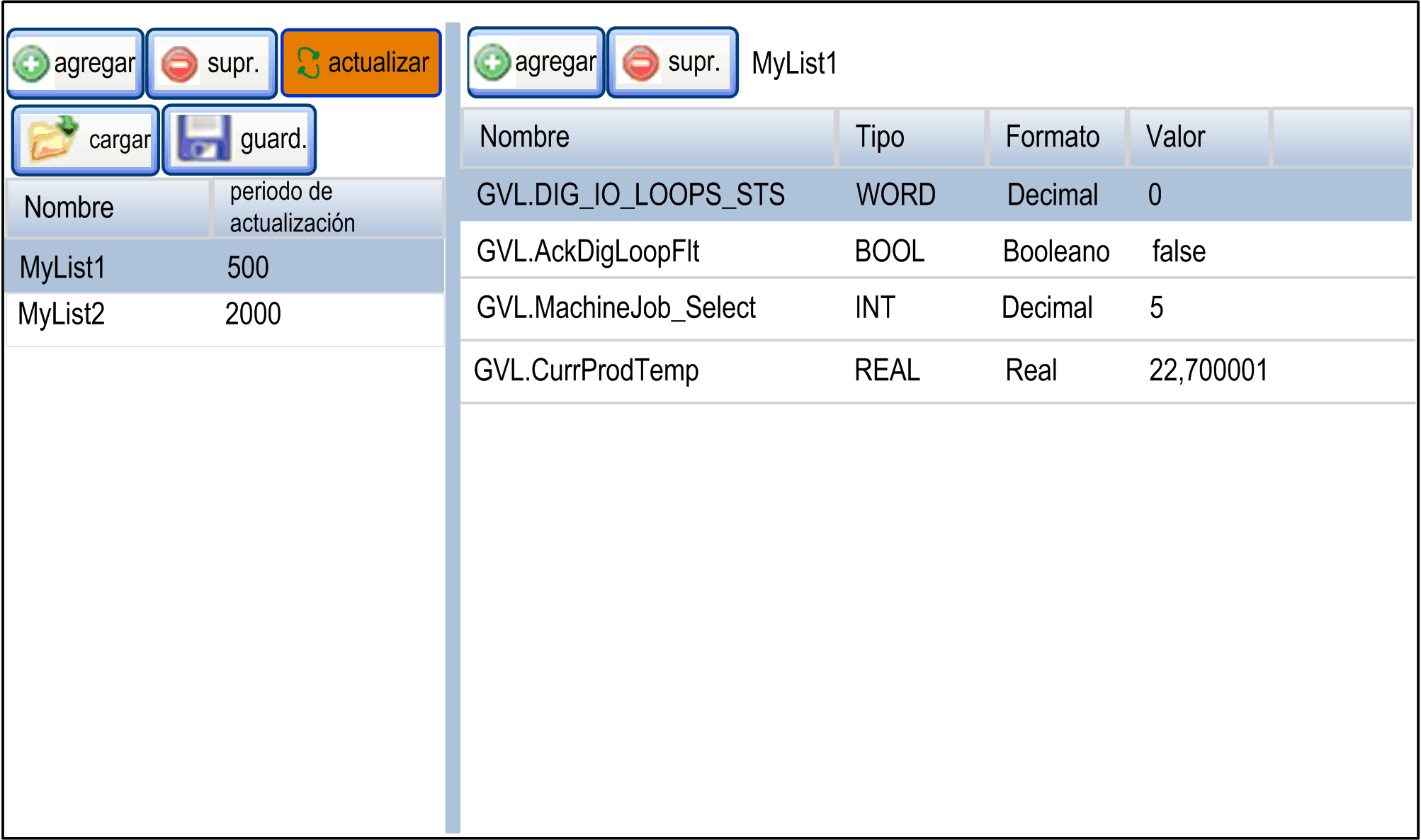Select MyList1 in the list table

coord(63,268)
